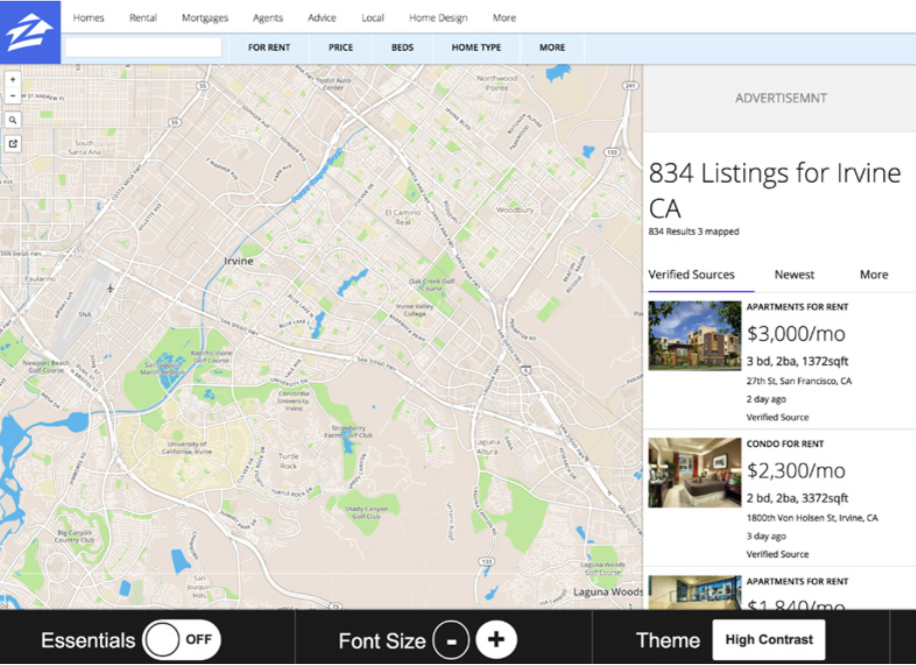Open the Rental menu
This screenshot has height=665, width=916.
(x=143, y=18)
